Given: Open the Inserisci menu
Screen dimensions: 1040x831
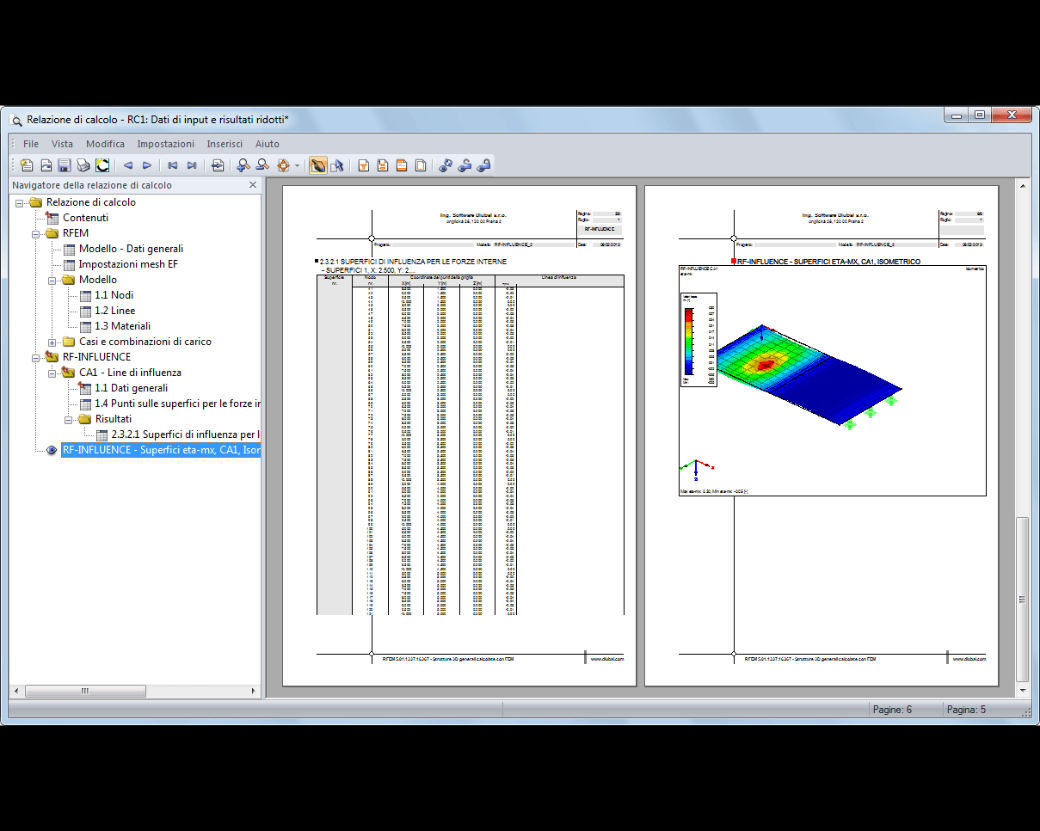Looking at the screenshot, I should (x=224, y=143).
